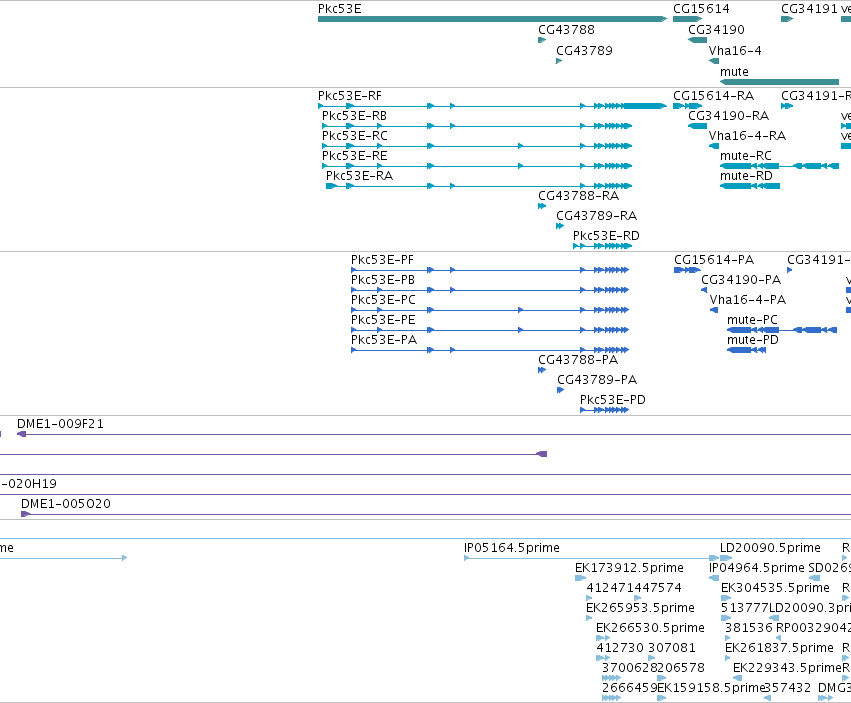Image resolution: width=851 pixels, height=703 pixels.
Task: Select the DME1-005O20 clone label
Action: click(x=66, y=504)
